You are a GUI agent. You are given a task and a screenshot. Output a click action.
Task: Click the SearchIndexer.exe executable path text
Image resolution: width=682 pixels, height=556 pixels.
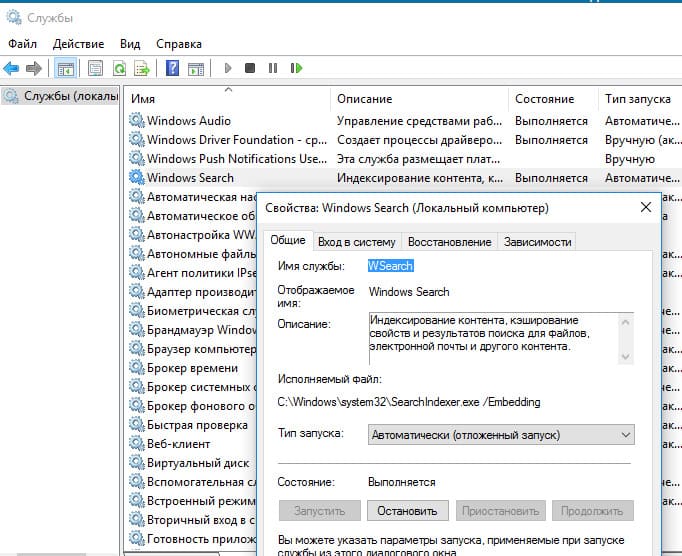pyautogui.click(x=409, y=402)
